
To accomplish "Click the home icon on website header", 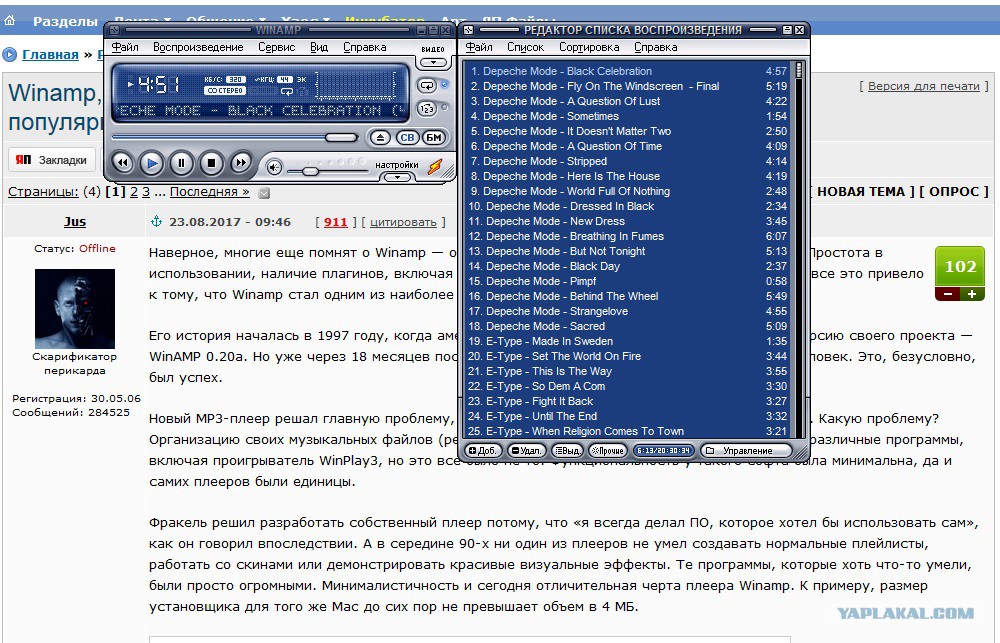I will [x=10, y=20].
